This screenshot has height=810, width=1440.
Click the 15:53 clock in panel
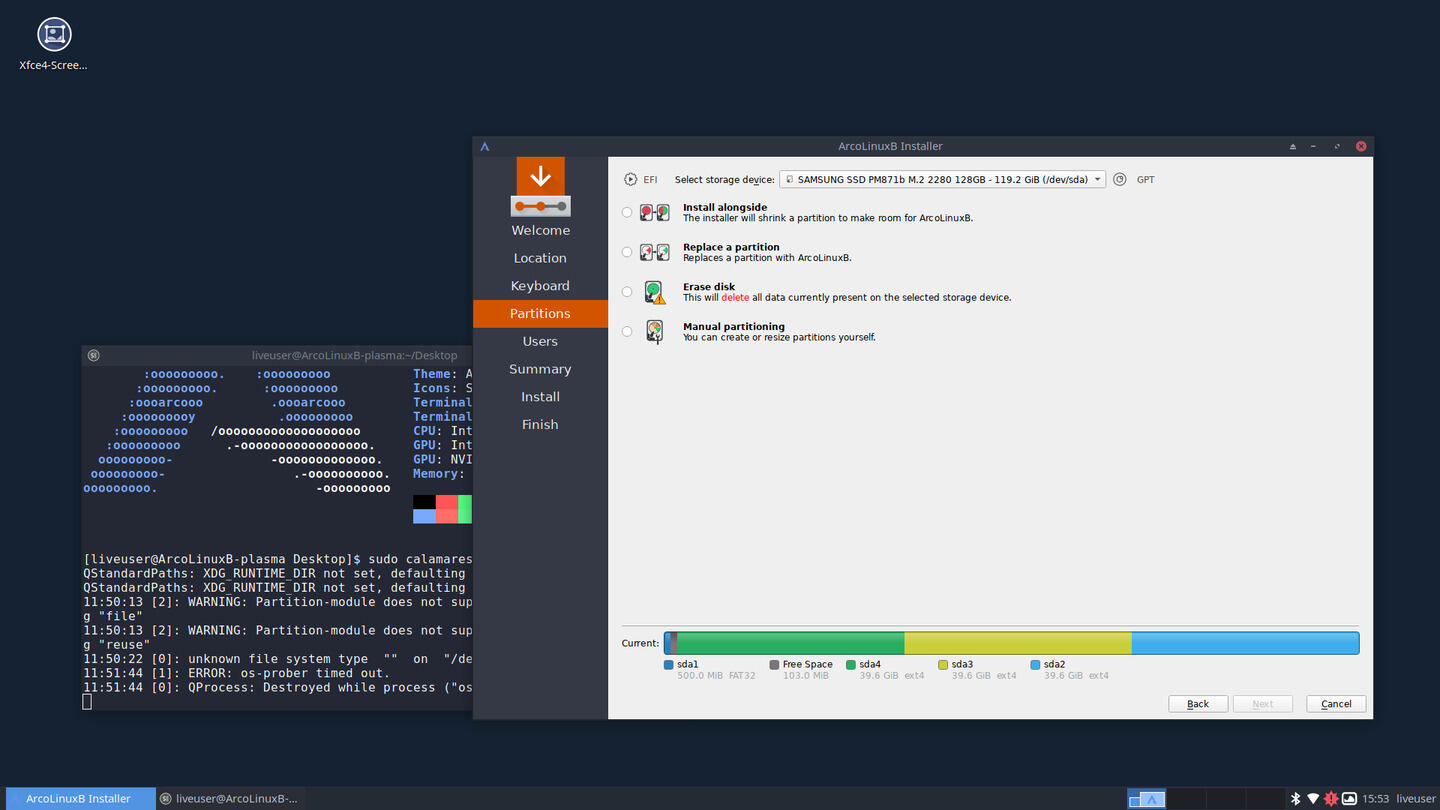click(1376, 799)
